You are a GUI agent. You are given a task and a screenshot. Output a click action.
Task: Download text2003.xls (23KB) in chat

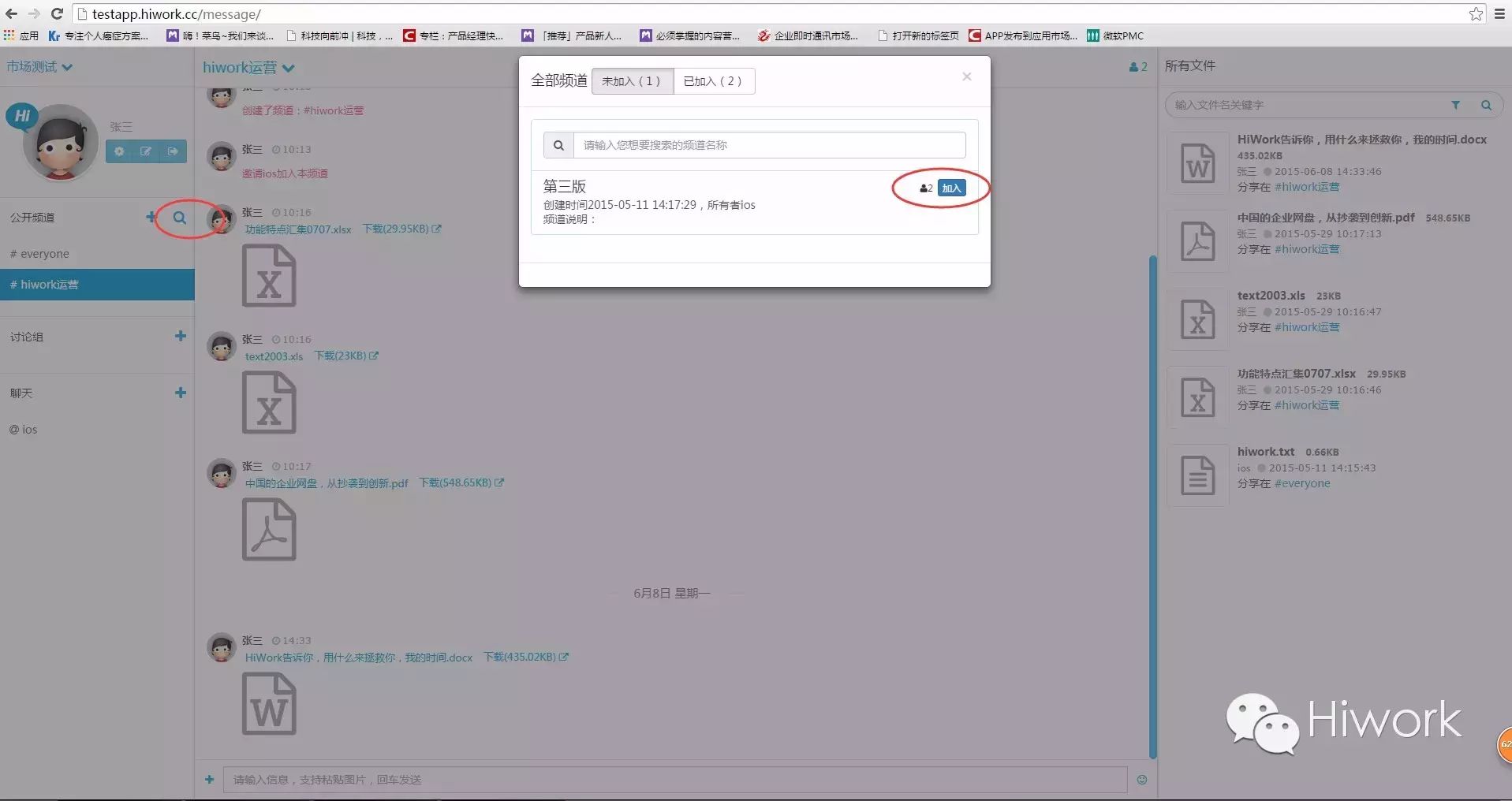[x=346, y=356]
